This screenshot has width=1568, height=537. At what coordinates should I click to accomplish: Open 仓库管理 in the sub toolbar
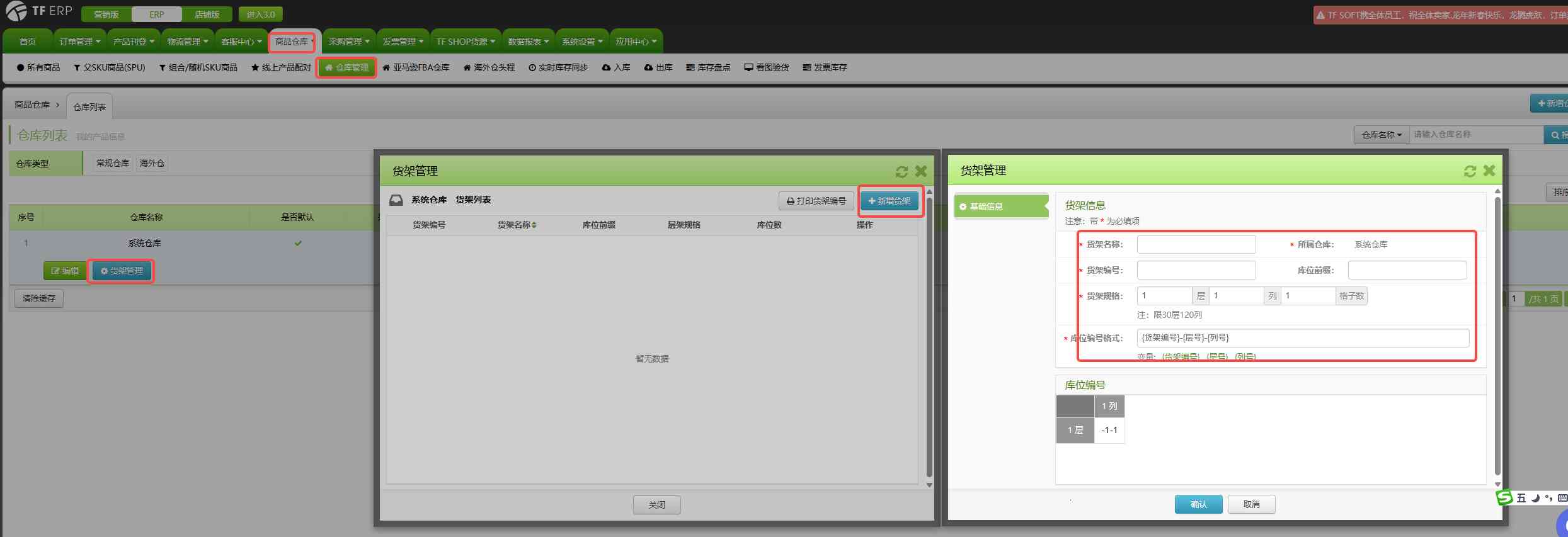346,67
